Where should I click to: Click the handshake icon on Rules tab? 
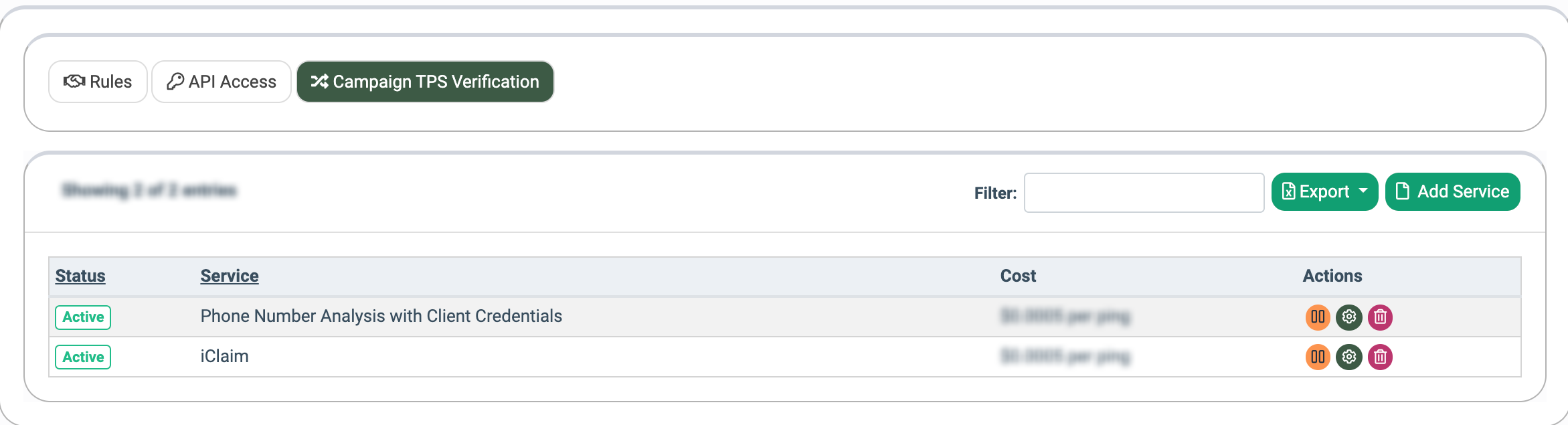pos(74,82)
